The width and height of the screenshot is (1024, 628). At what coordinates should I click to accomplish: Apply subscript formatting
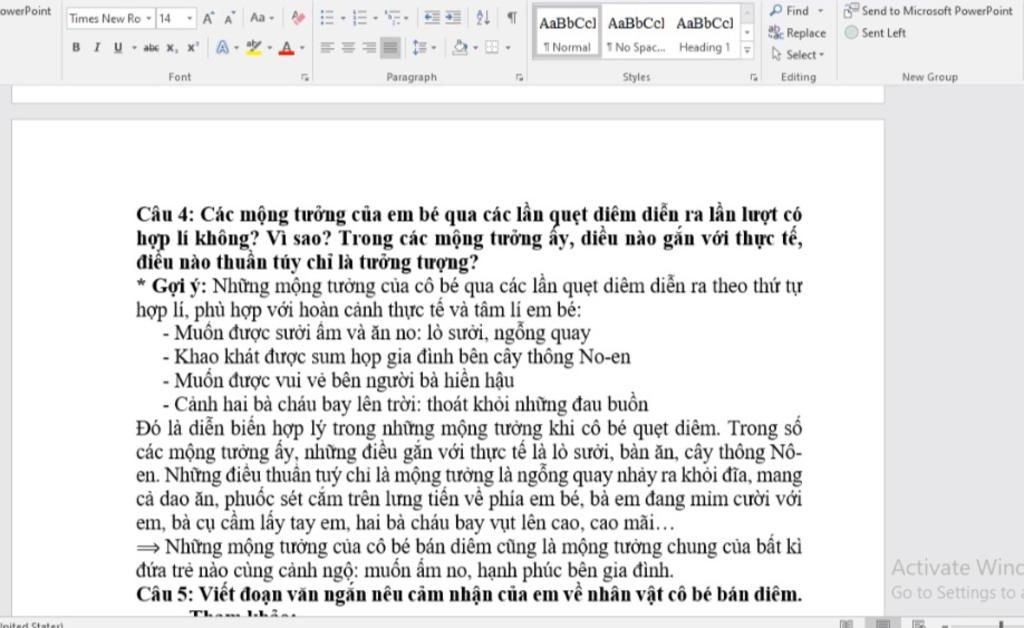(171, 48)
